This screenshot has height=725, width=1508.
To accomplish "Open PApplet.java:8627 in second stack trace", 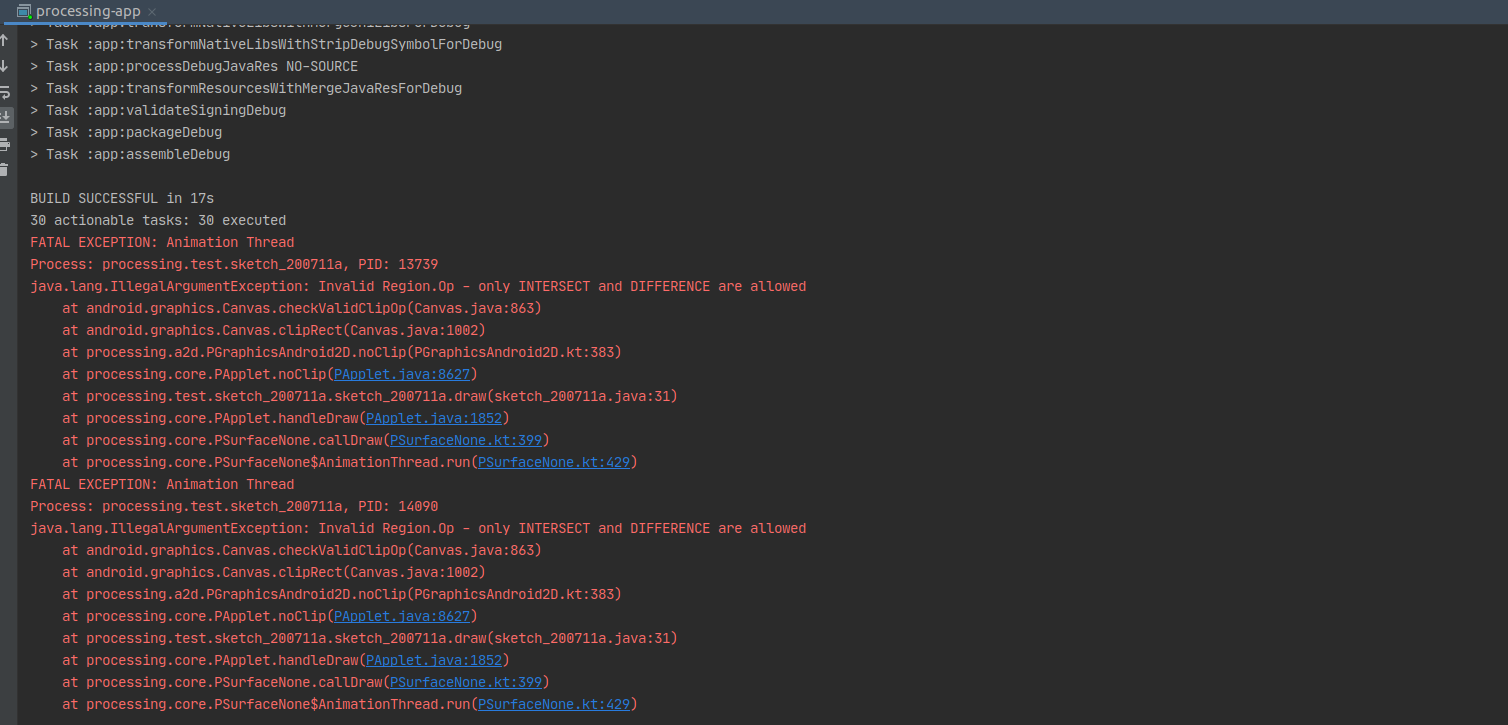I will [x=402, y=616].
